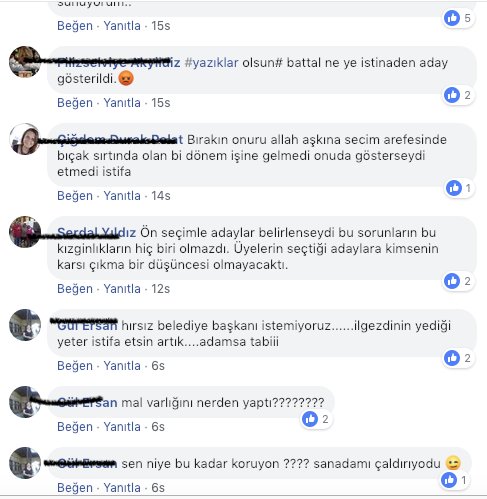The image size is (487, 499).
Task: Reply to the "hırsız belediye başkanı" comment
Action: [x=122, y=366]
